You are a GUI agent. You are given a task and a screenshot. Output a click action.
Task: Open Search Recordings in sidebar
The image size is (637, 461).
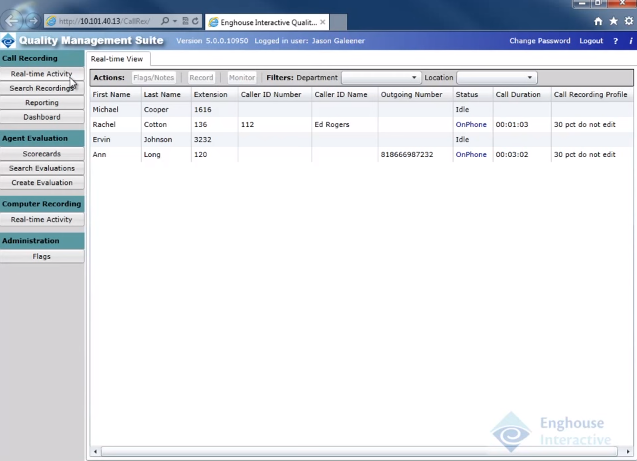[x=42, y=88]
